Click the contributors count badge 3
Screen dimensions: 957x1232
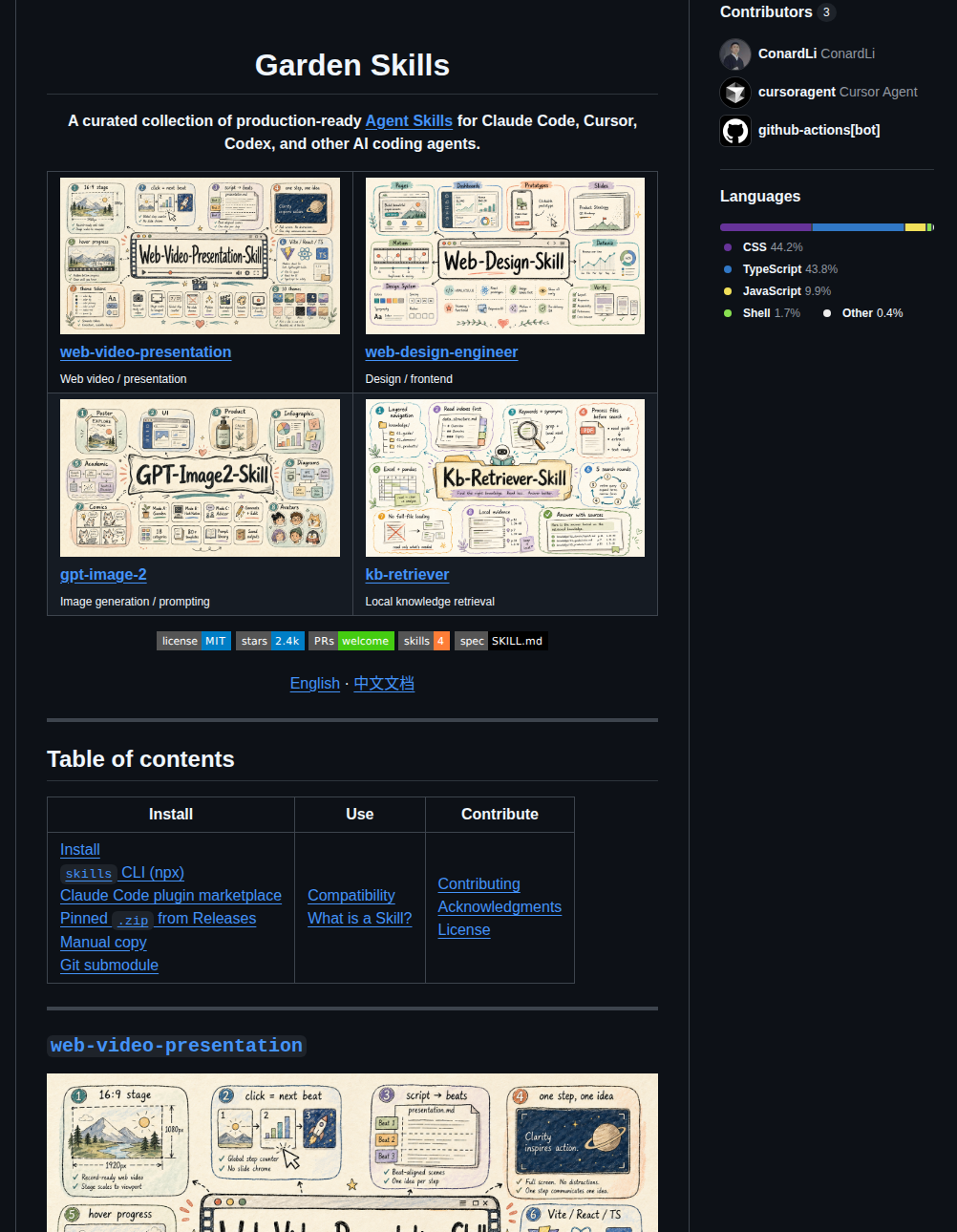pos(826,12)
